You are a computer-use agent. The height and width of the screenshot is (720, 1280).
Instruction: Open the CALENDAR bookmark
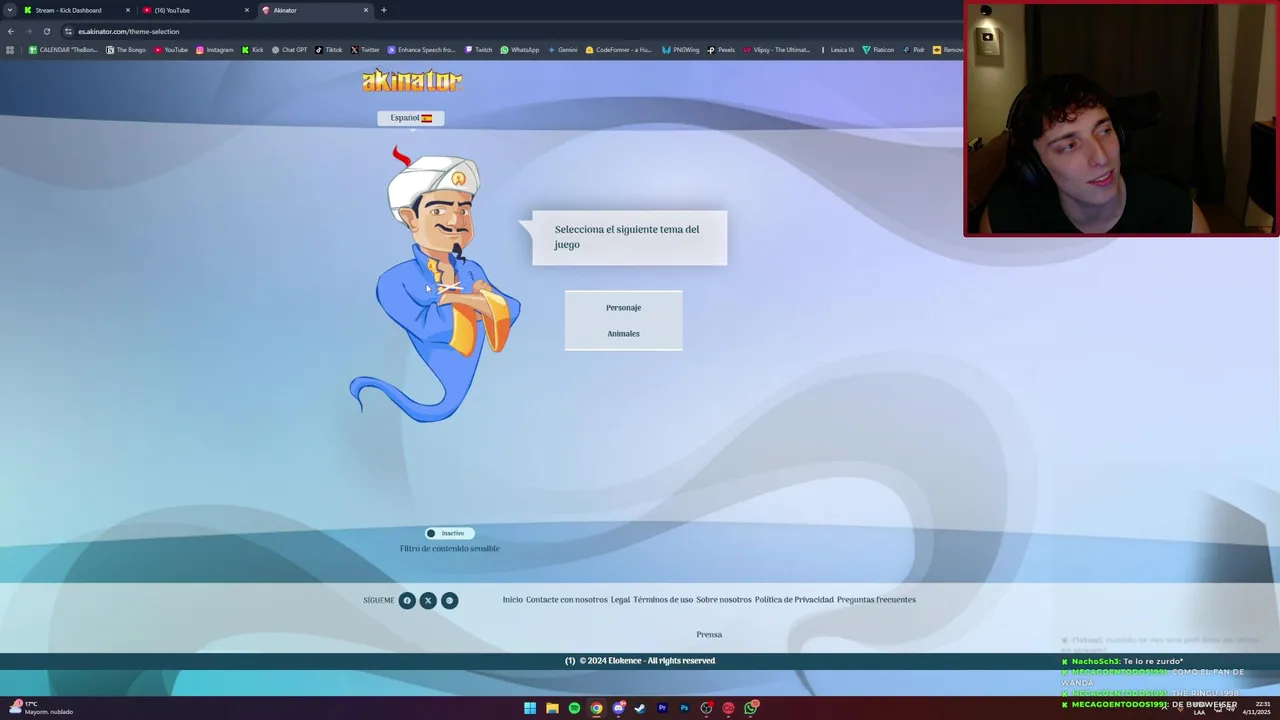pyautogui.click(x=64, y=49)
